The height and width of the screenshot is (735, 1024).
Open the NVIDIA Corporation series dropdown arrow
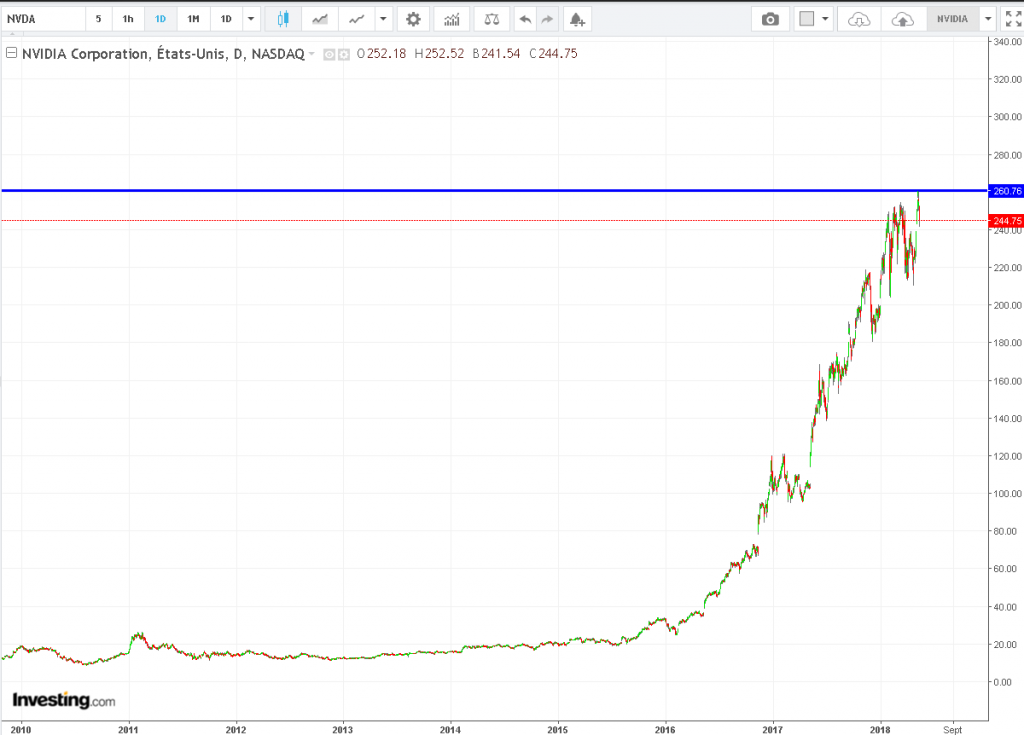point(312,54)
